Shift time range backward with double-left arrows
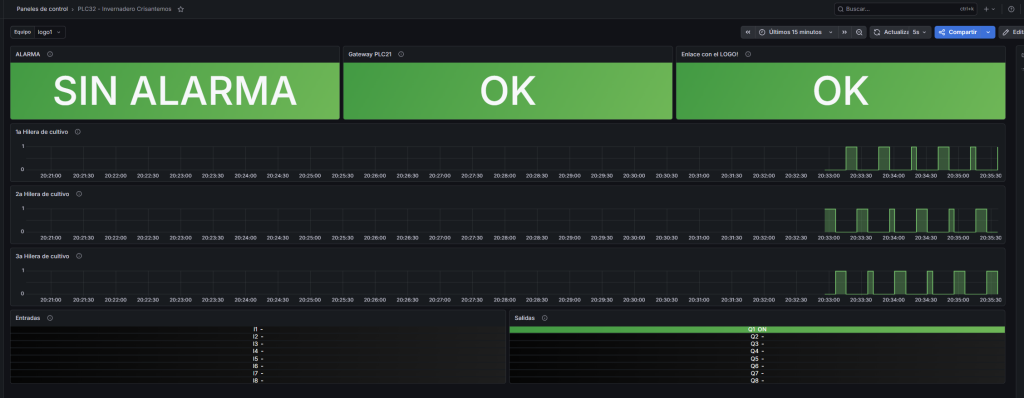This screenshot has width=1024, height=398. [x=748, y=32]
